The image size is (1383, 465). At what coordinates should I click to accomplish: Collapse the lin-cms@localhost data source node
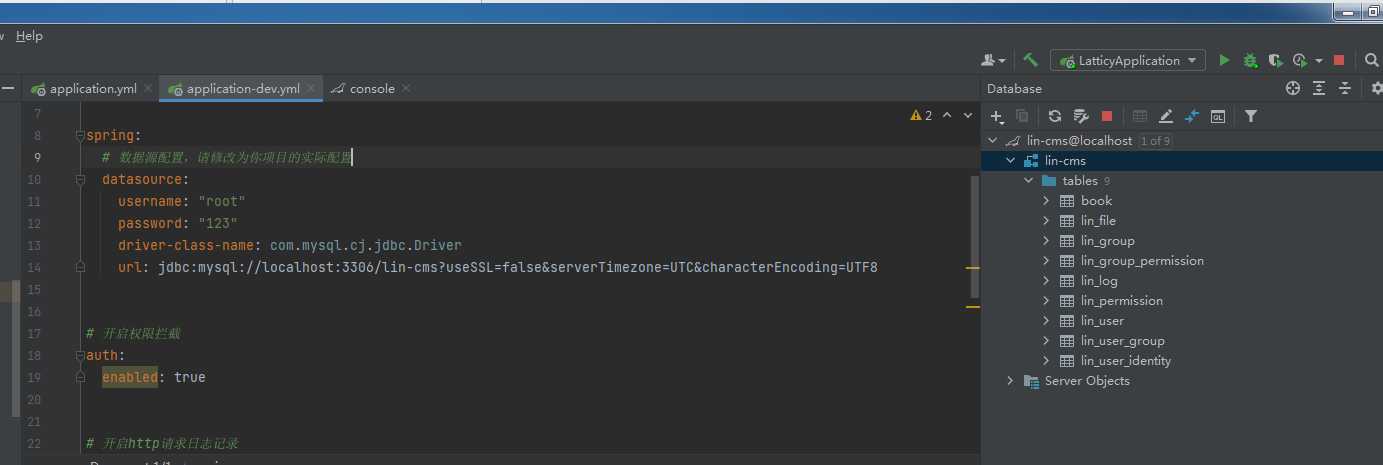coord(992,141)
